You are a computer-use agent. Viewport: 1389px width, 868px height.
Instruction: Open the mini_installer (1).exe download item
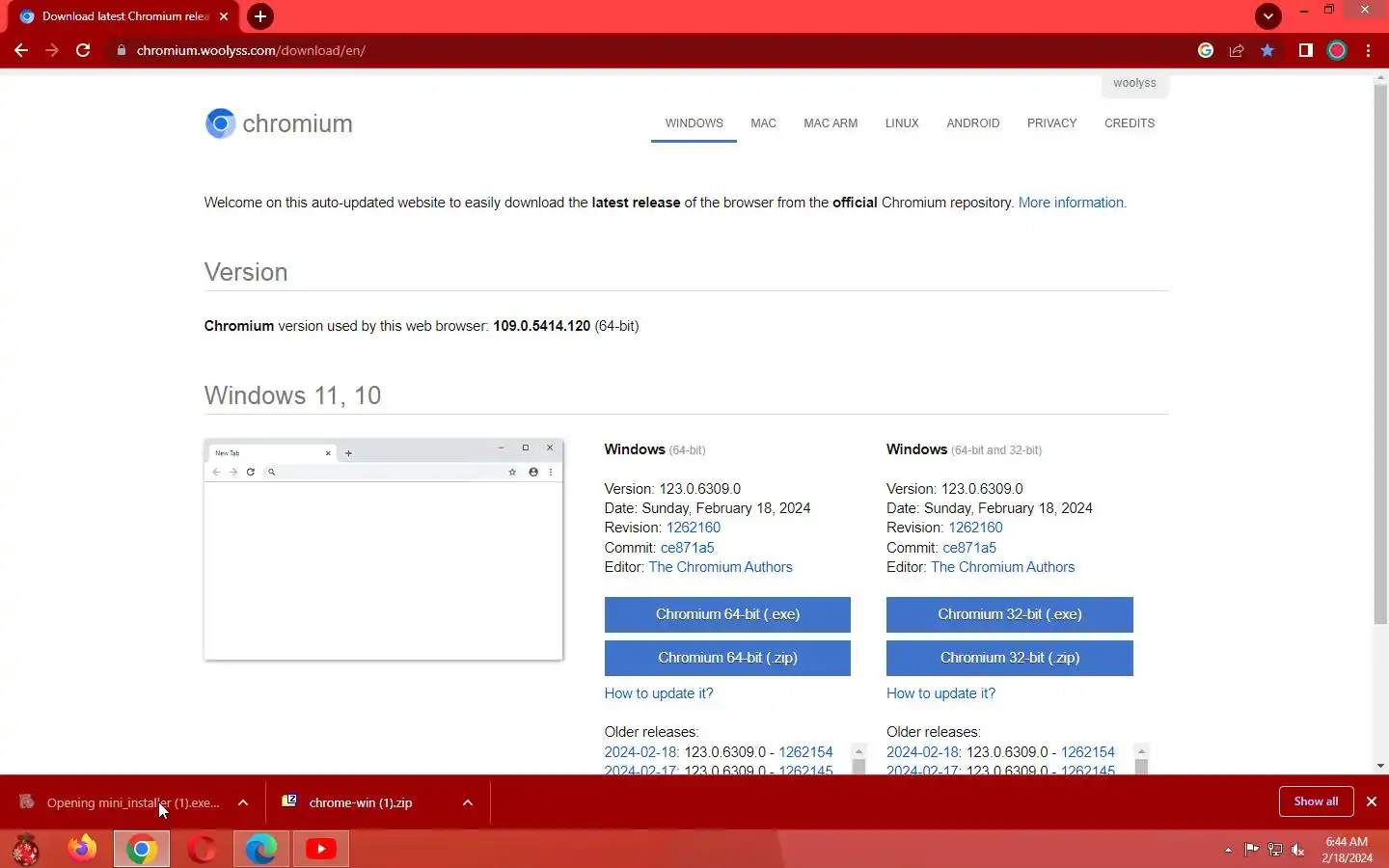click(120, 802)
